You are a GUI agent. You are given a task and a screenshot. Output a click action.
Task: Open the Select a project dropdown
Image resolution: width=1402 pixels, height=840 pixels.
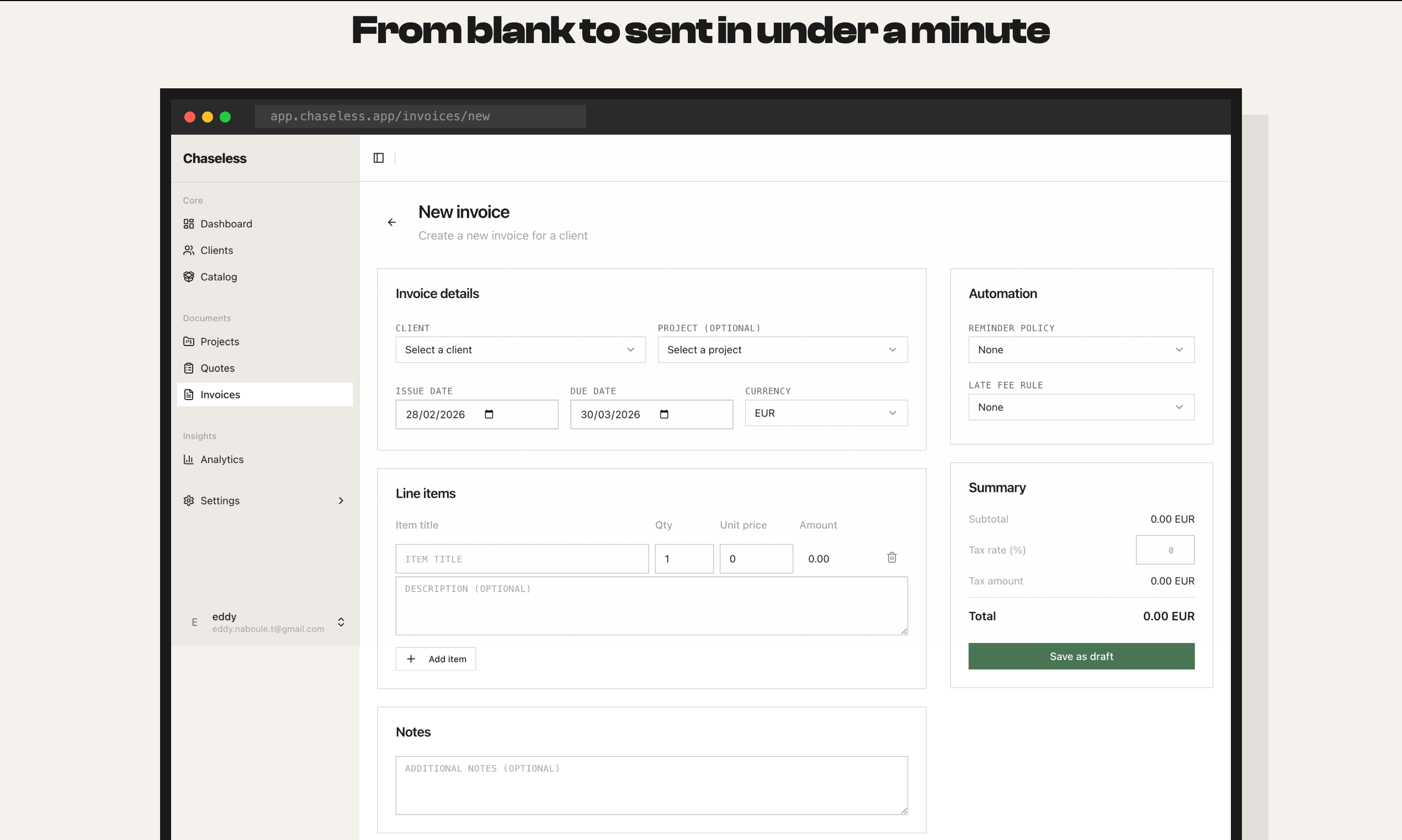(782, 350)
